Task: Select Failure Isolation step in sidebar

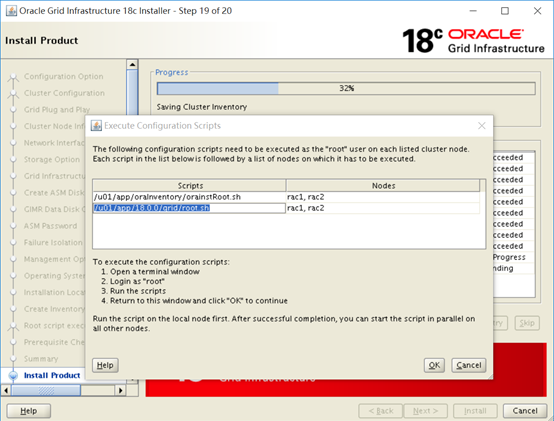Action: coord(53,242)
